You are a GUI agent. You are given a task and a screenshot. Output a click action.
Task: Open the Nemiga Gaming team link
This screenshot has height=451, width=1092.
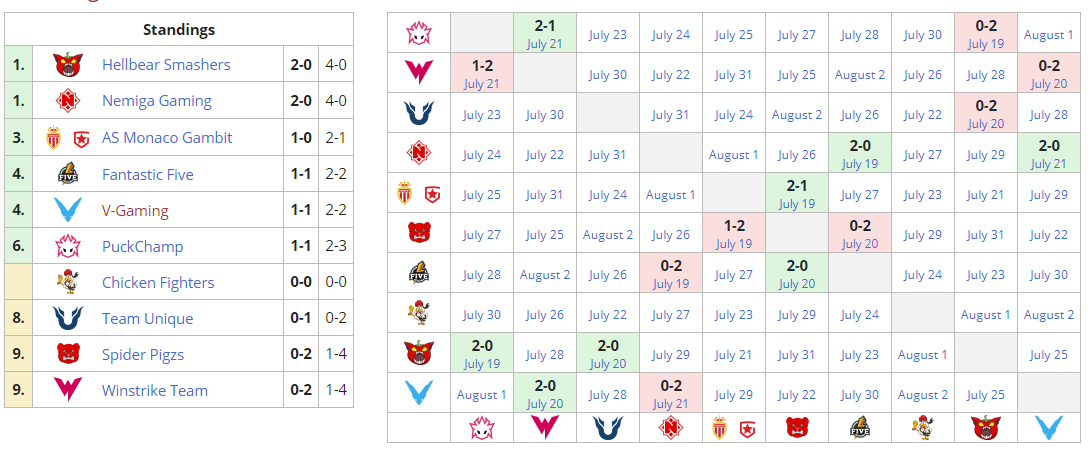tap(157, 101)
